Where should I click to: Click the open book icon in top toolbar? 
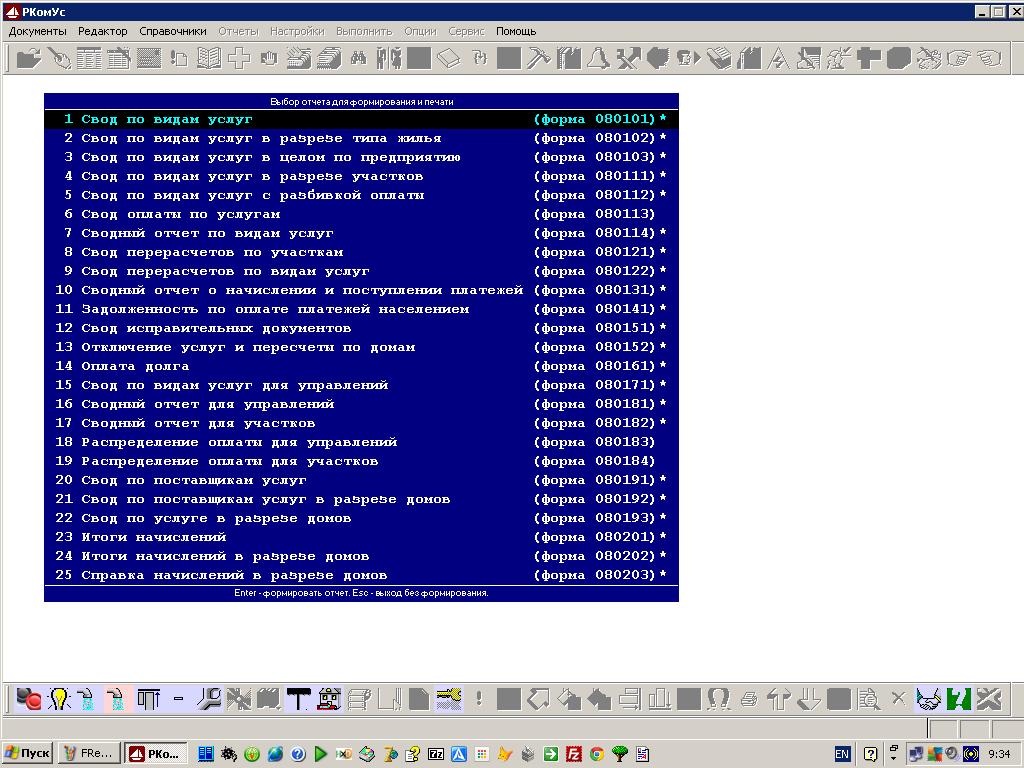(x=208, y=58)
